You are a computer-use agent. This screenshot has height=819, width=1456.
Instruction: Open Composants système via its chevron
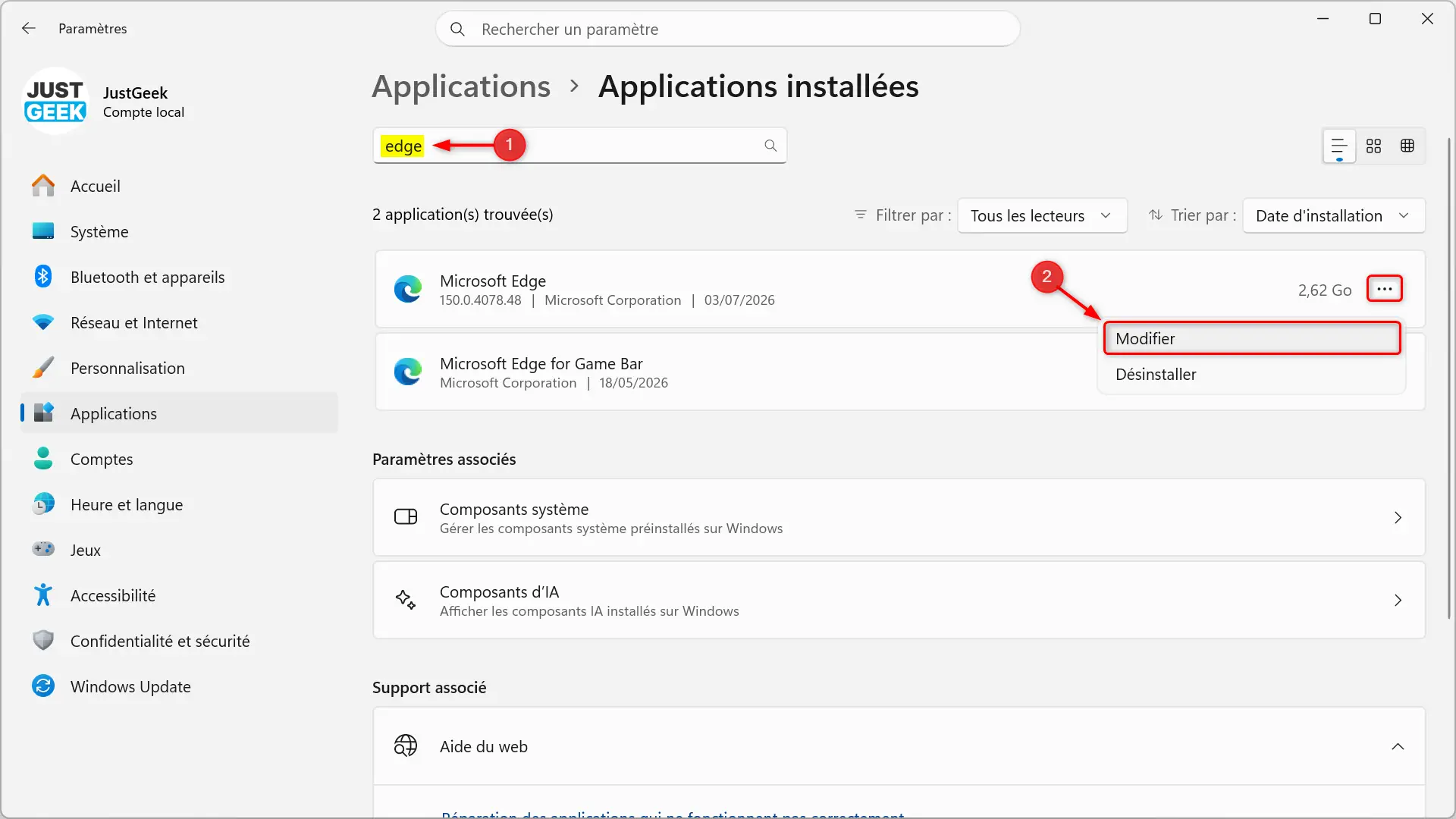[x=1398, y=518]
